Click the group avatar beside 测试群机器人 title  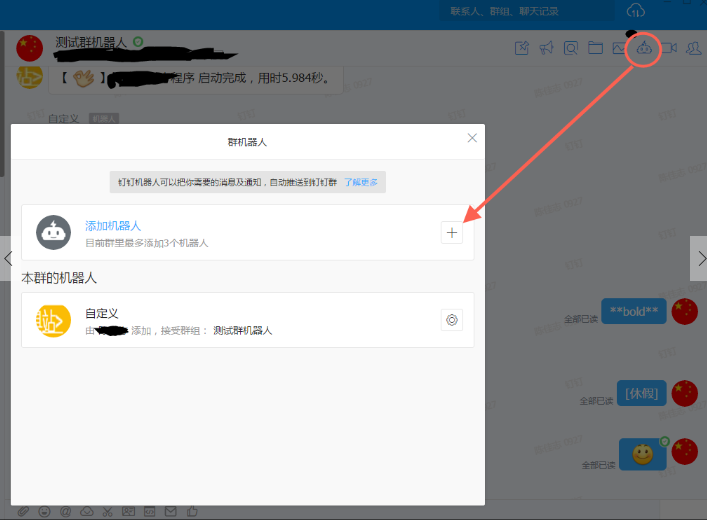point(30,48)
